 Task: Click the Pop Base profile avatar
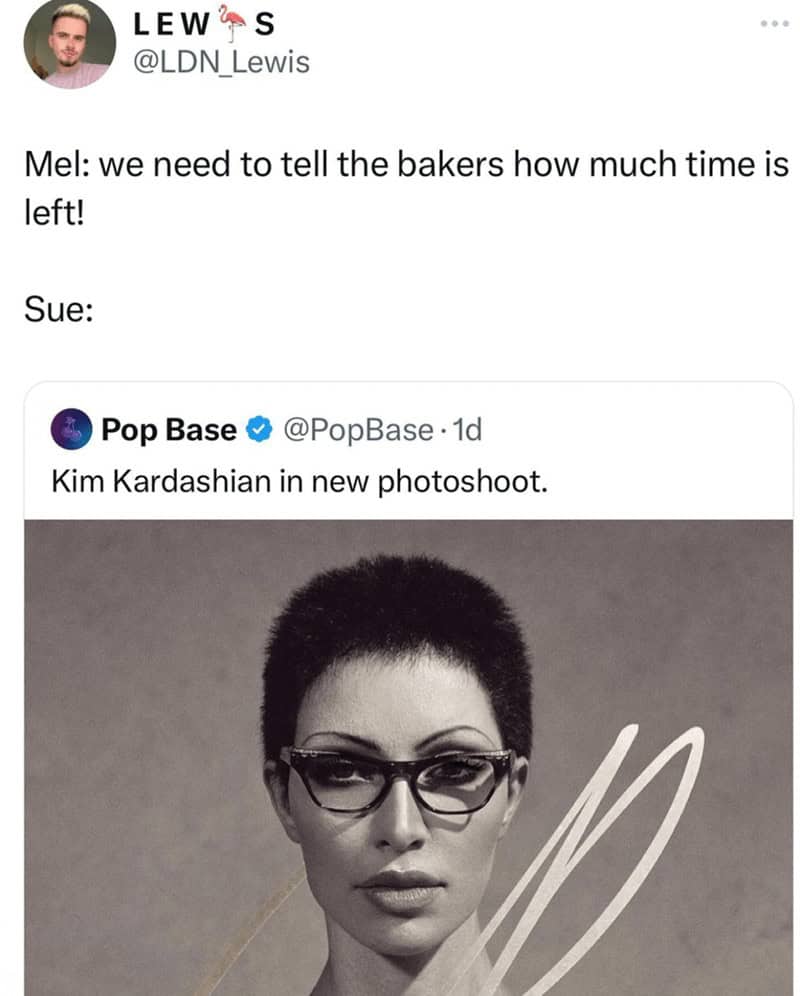pos(71,430)
